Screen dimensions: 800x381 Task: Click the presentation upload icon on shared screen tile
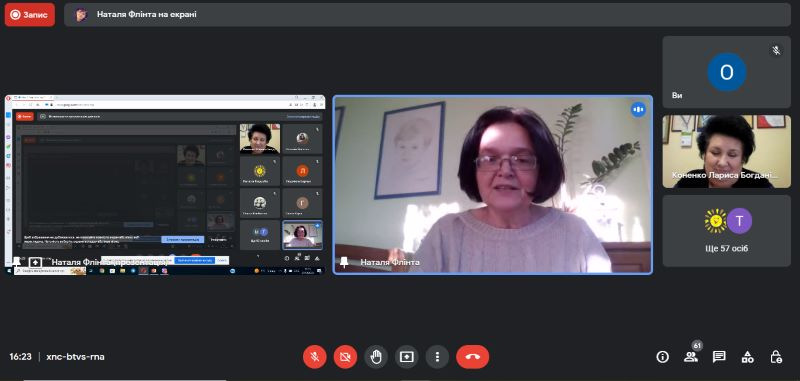click(x=35, y=262)
